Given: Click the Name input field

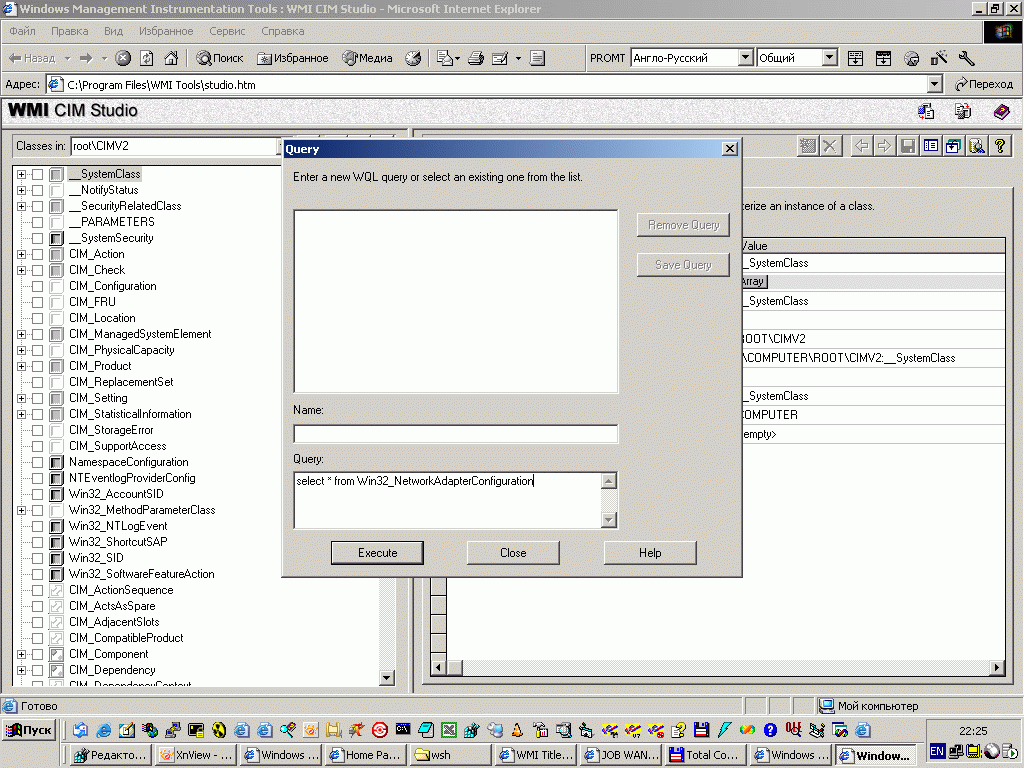Looking at the screenshot, I should point(455,434).
